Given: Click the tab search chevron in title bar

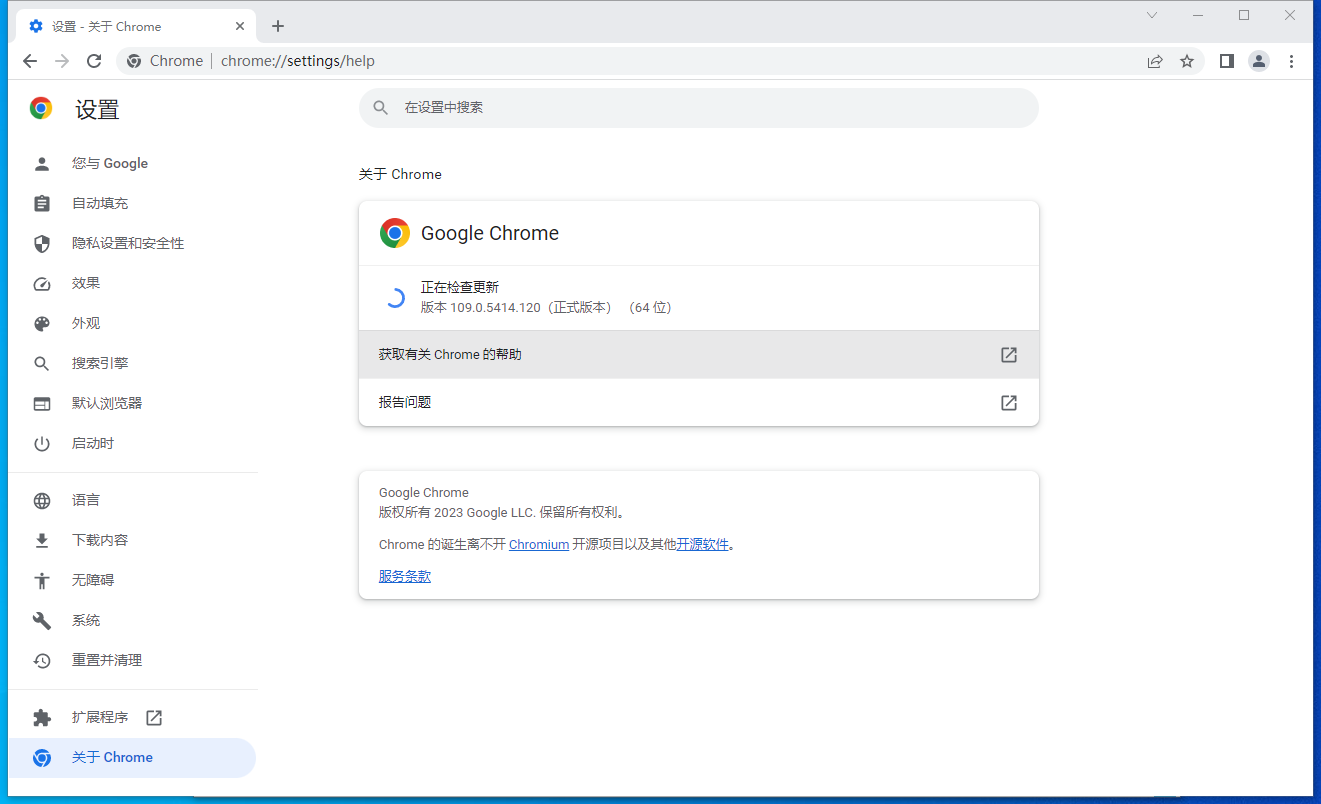Looking at the screenshot, I should [x=1152, y=15].
